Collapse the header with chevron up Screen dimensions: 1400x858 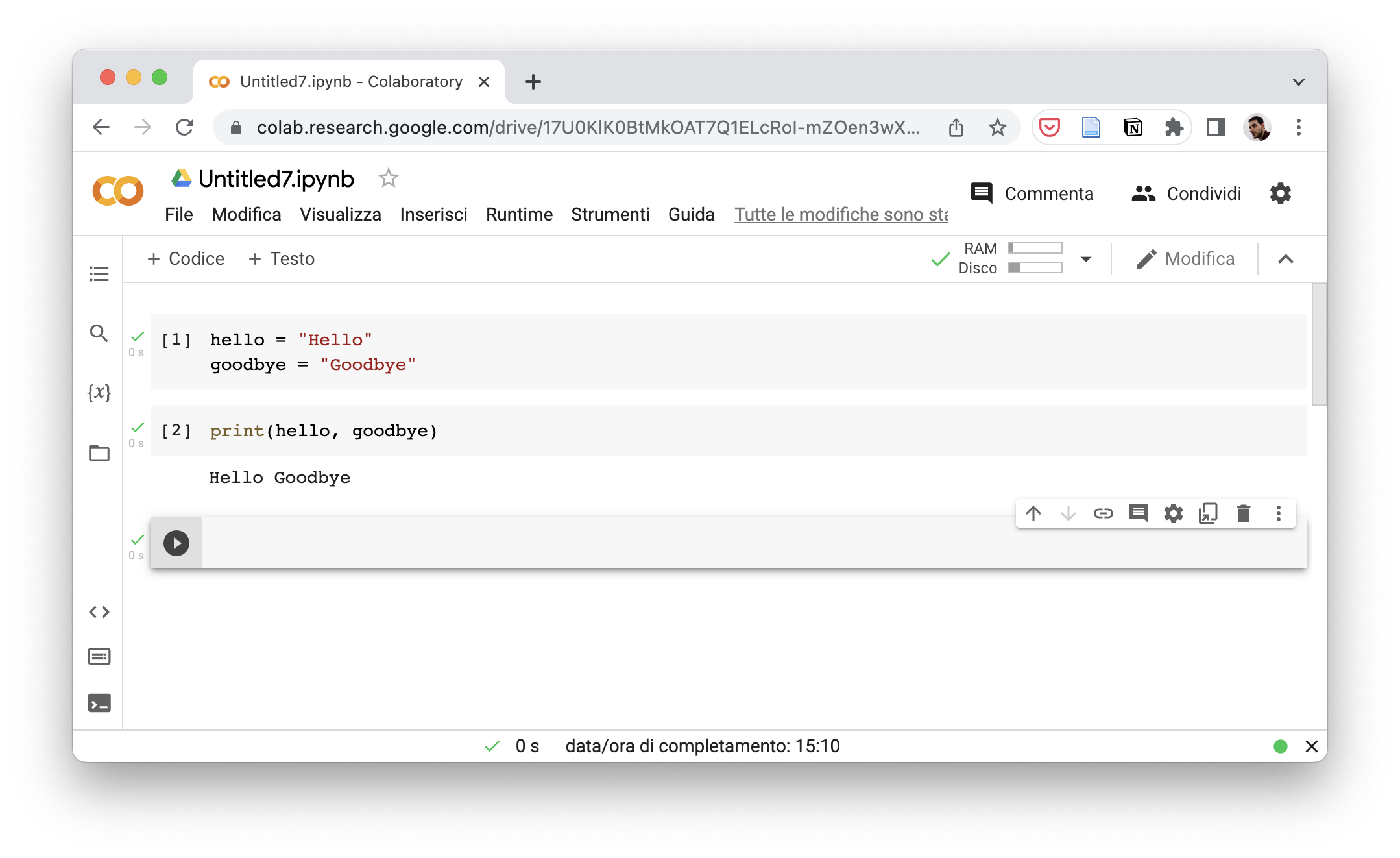point(1285,259)
